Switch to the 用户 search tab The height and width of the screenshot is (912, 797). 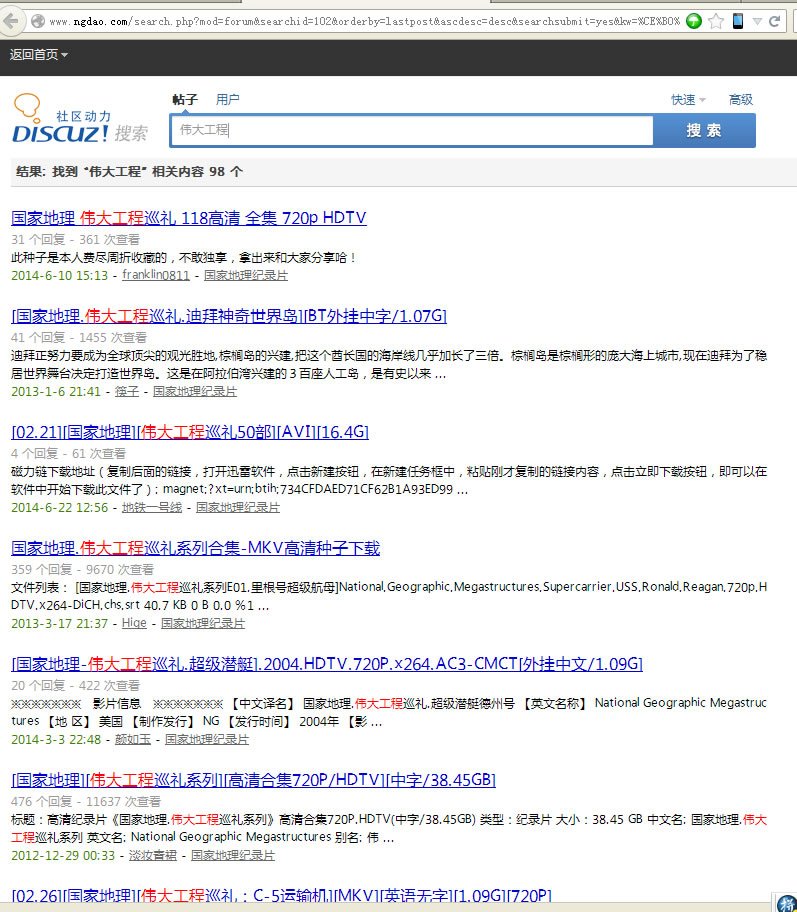tap(227, 99)
